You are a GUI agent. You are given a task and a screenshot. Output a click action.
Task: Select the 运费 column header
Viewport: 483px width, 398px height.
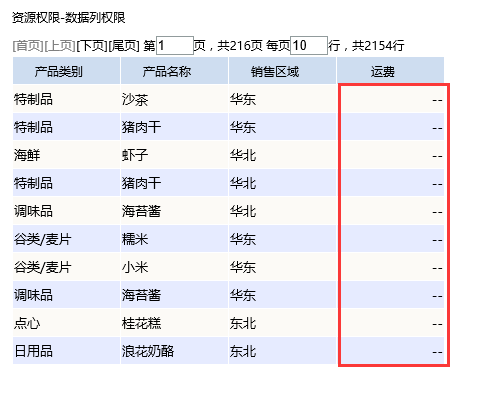(x=391, y=71)
